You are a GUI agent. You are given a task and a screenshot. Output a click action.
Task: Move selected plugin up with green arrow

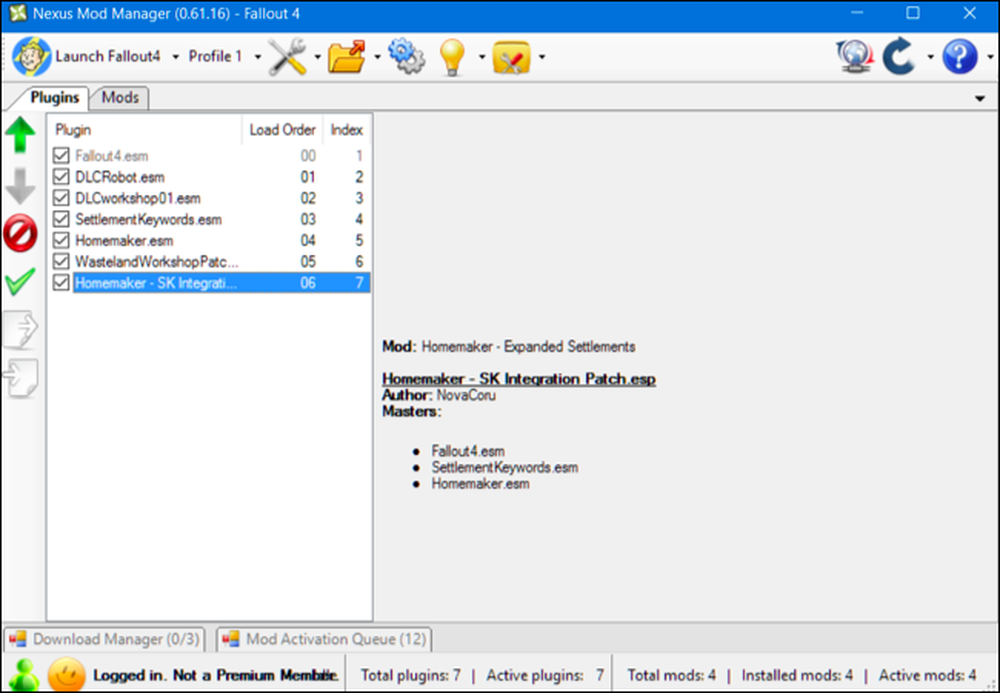click(x=20, y=135)
